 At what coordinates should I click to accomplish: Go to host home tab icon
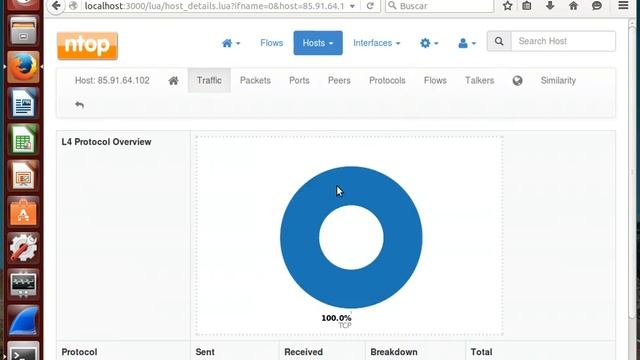click(x=173, y=80)
